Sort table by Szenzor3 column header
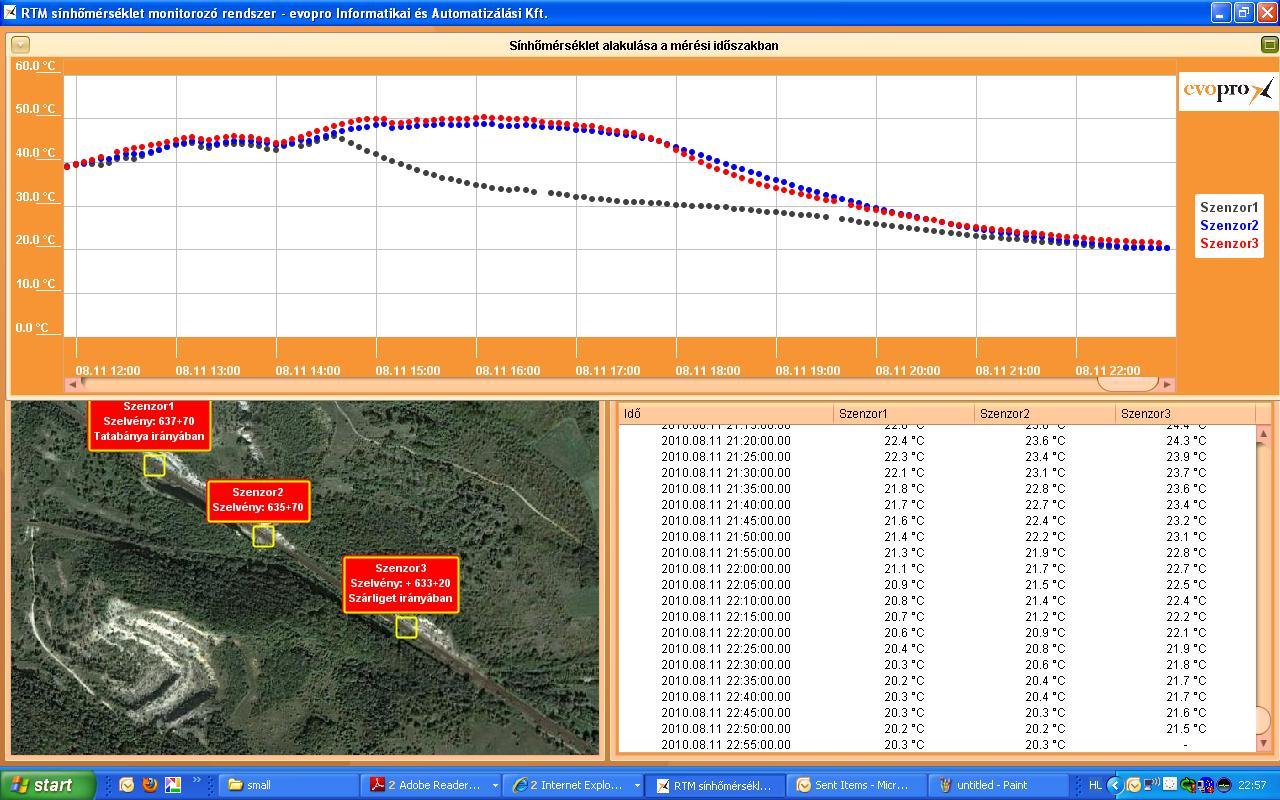The image size is (1280, 800). pos(1185,414)
